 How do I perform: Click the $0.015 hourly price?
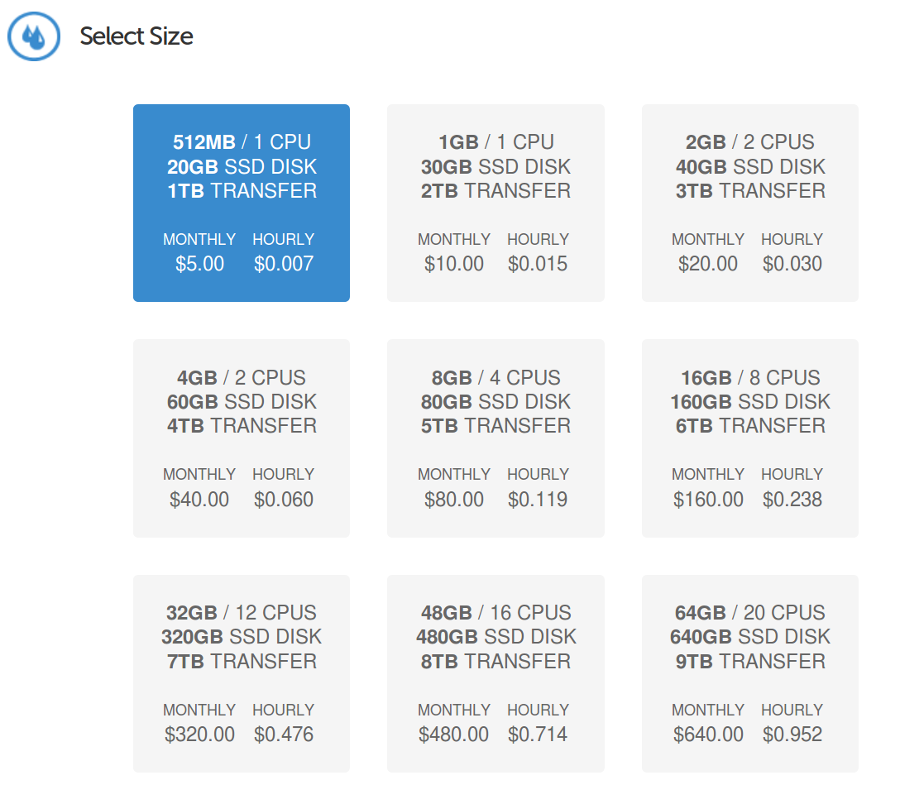(537, 264)
